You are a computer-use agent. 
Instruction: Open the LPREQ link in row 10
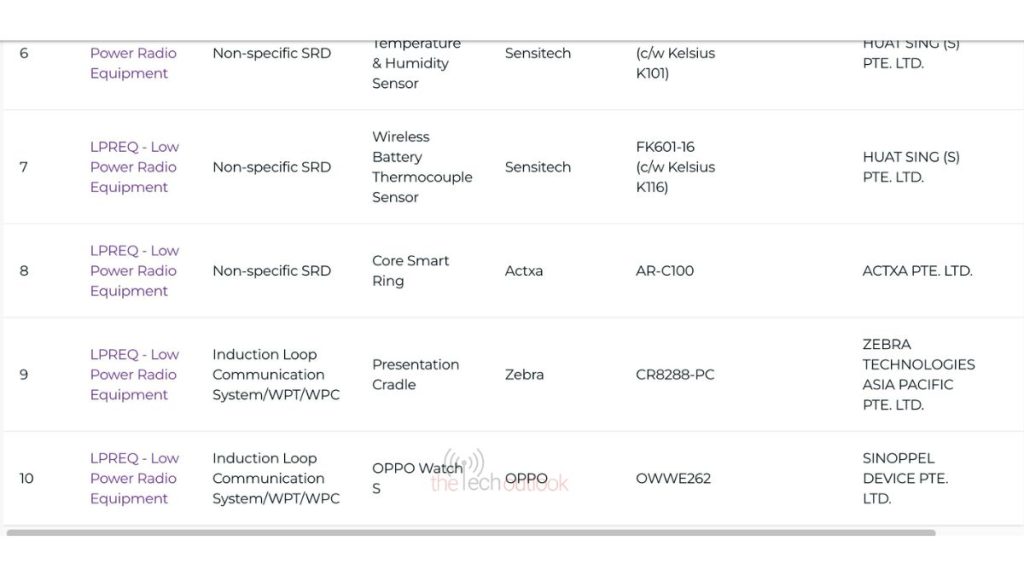coord(133,478)
